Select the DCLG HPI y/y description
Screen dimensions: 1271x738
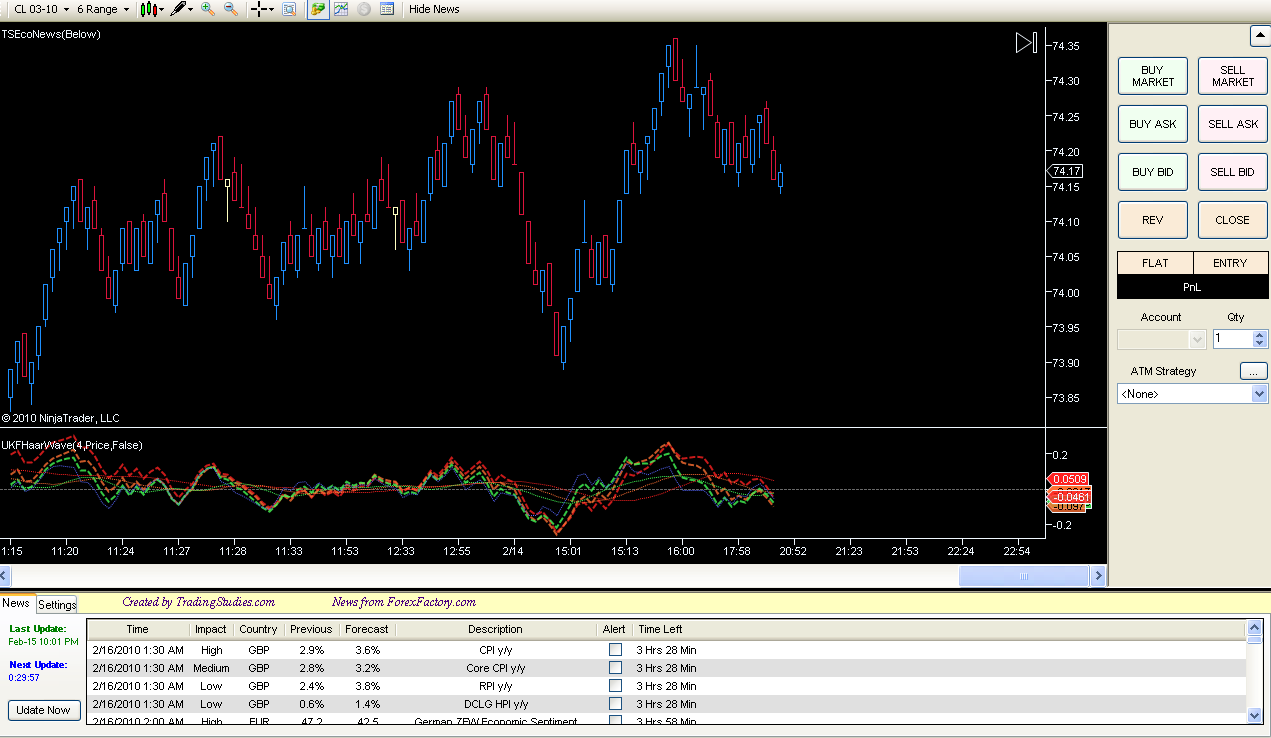pos(495,704)
